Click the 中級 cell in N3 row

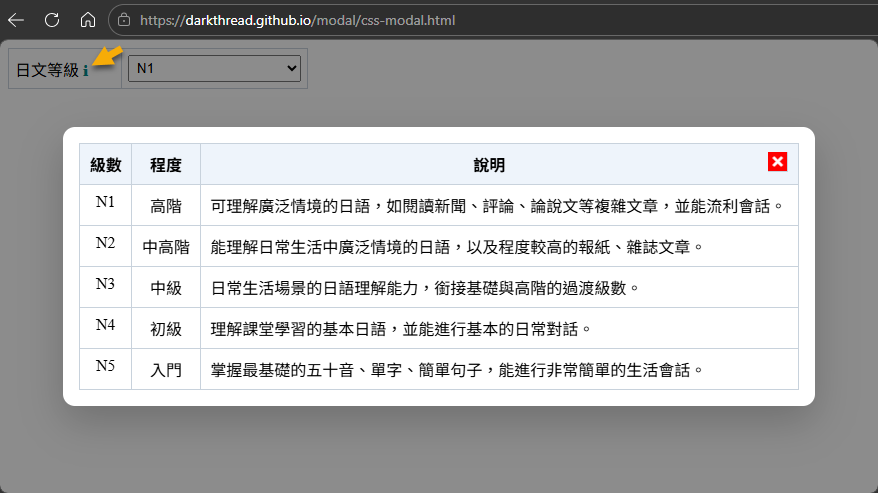pos(166,288)
